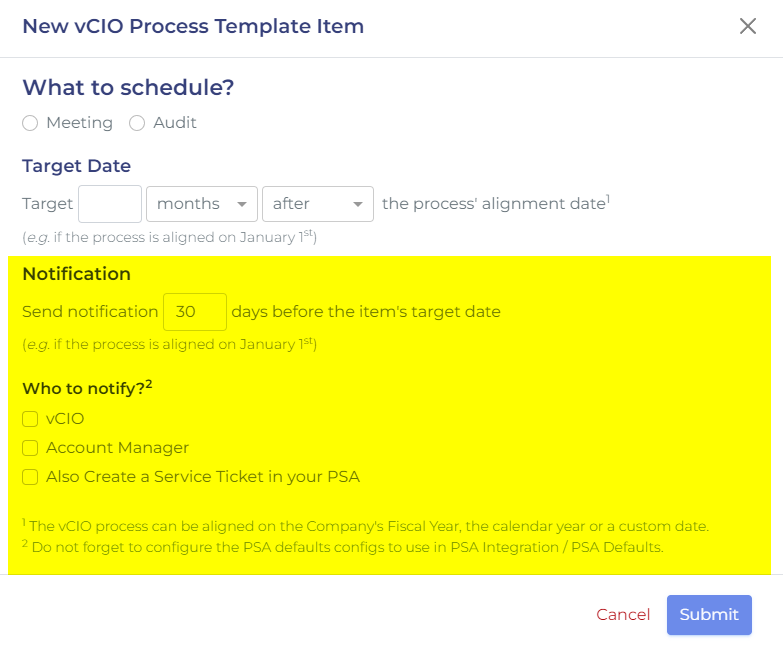783x652 pixels.
Task: Click the Meeting option label text
Action: pos(79,123)
